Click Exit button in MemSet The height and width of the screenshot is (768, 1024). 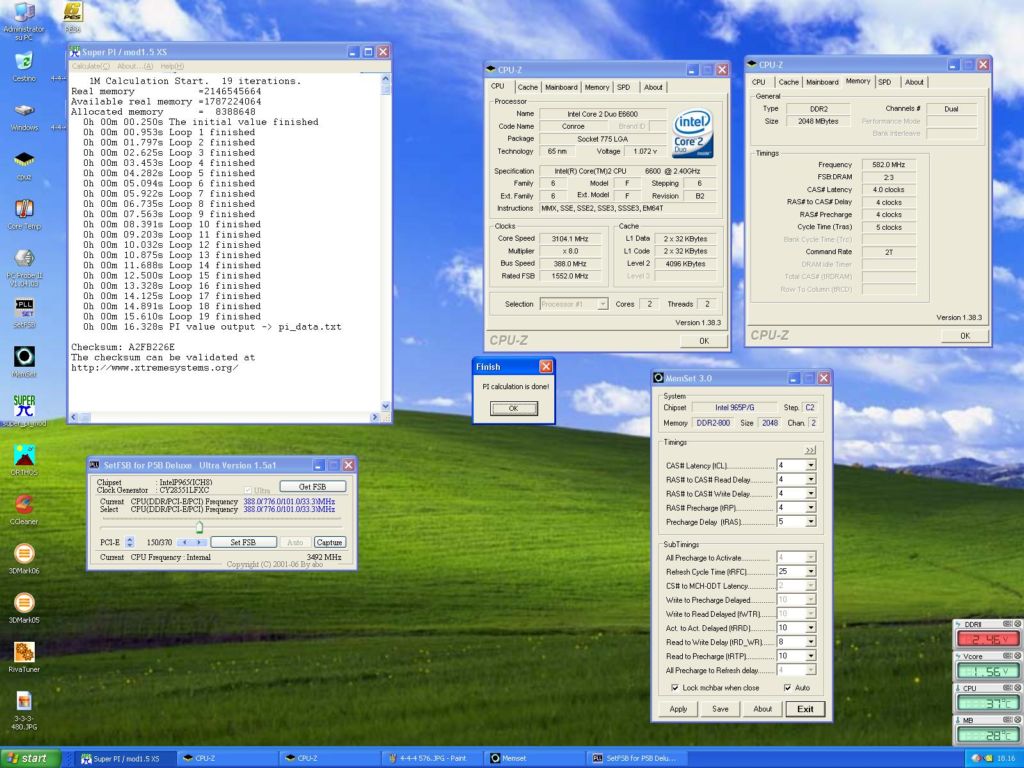click(x=805, y=709)
